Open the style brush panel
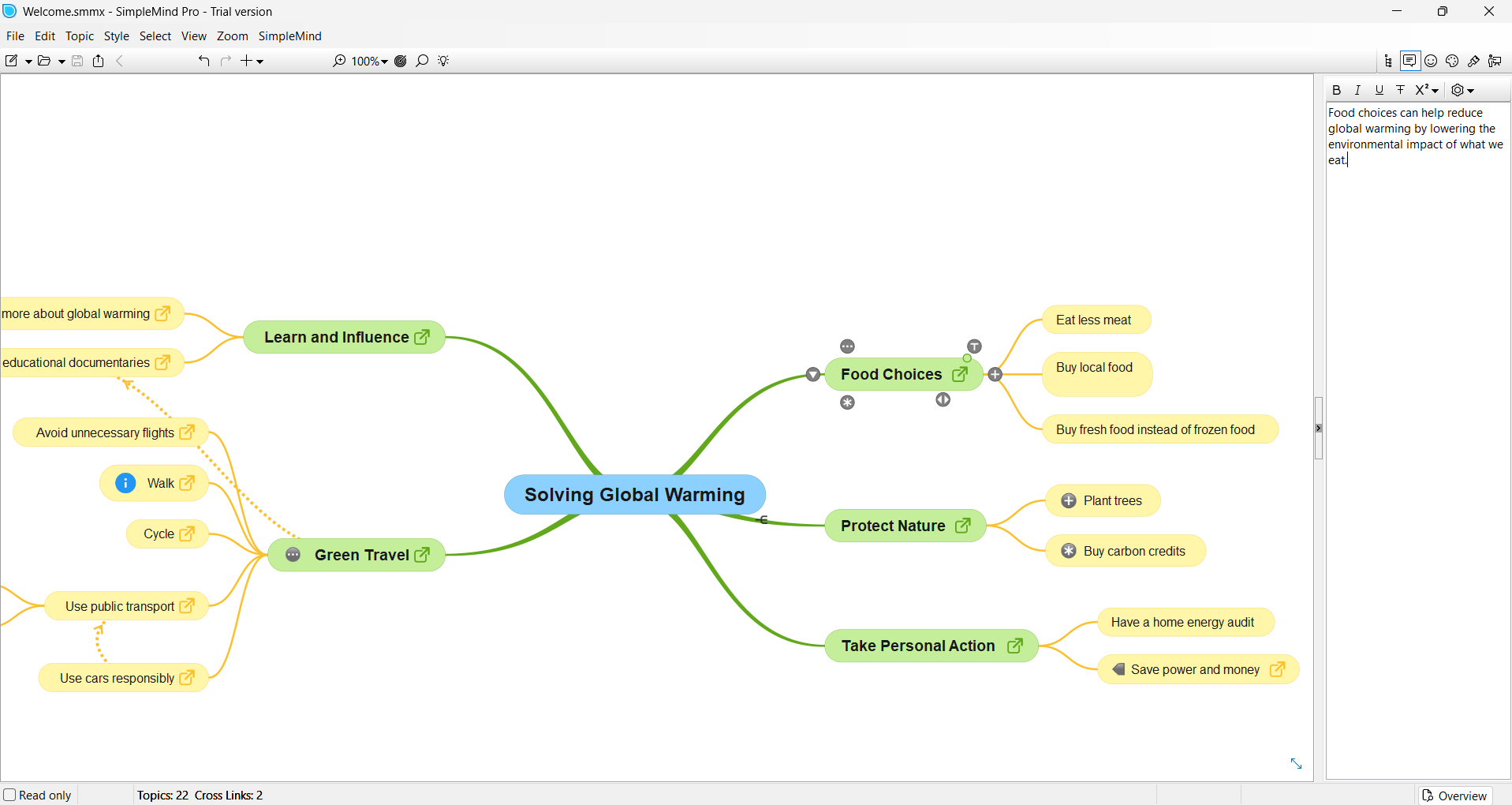This screenshot has height=805, width=1512. coord(1473,61)
